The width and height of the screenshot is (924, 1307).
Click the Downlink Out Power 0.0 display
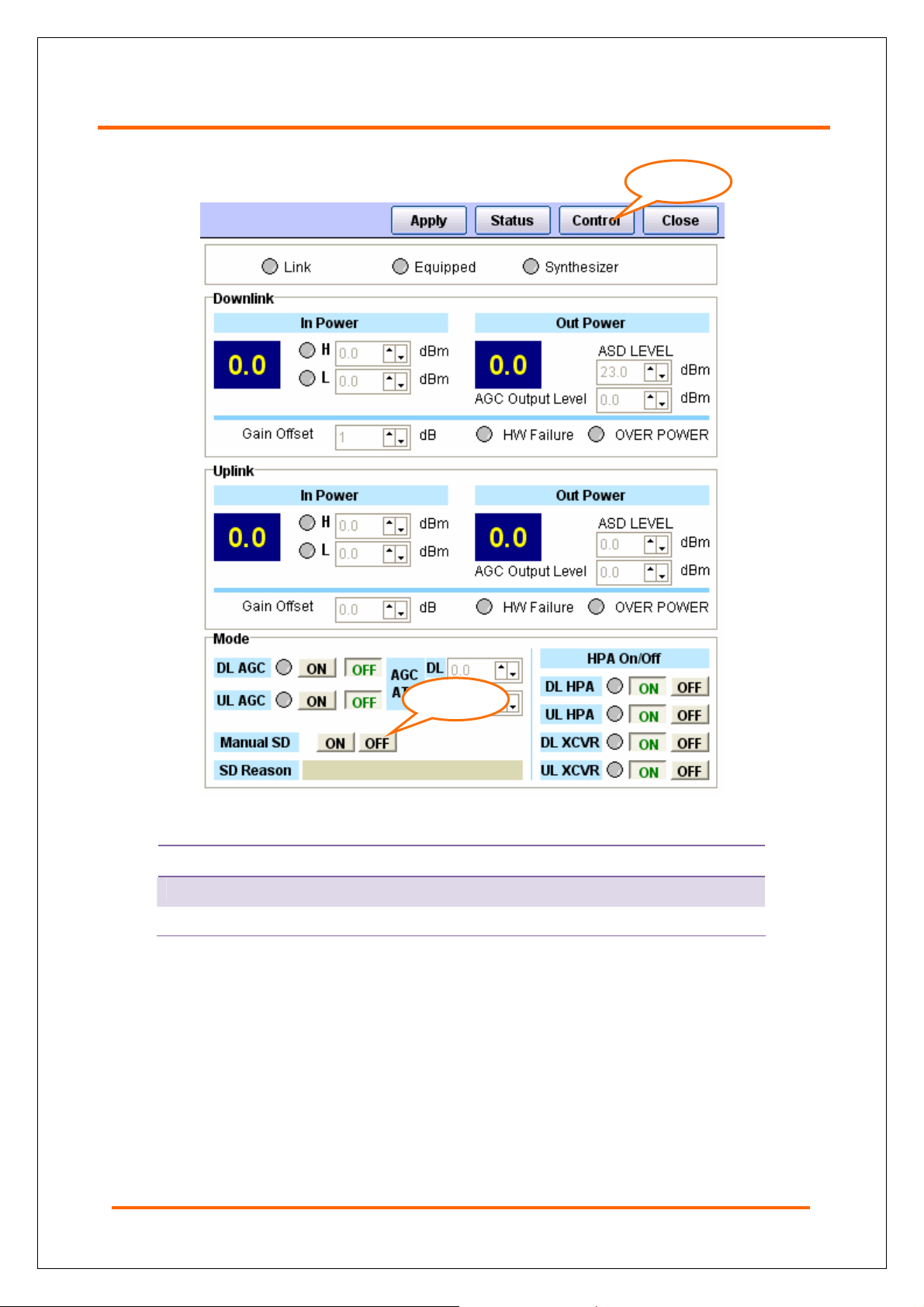[x=508, y=365]
